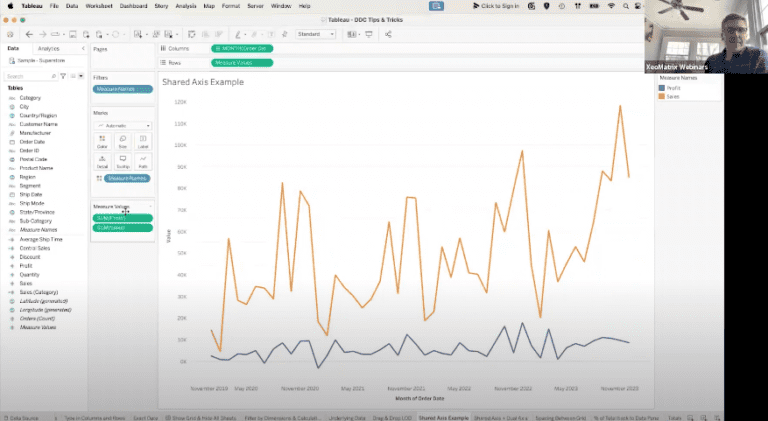Switch to the Data tab
The image size is (768, 421).
(x=13, y=48)
